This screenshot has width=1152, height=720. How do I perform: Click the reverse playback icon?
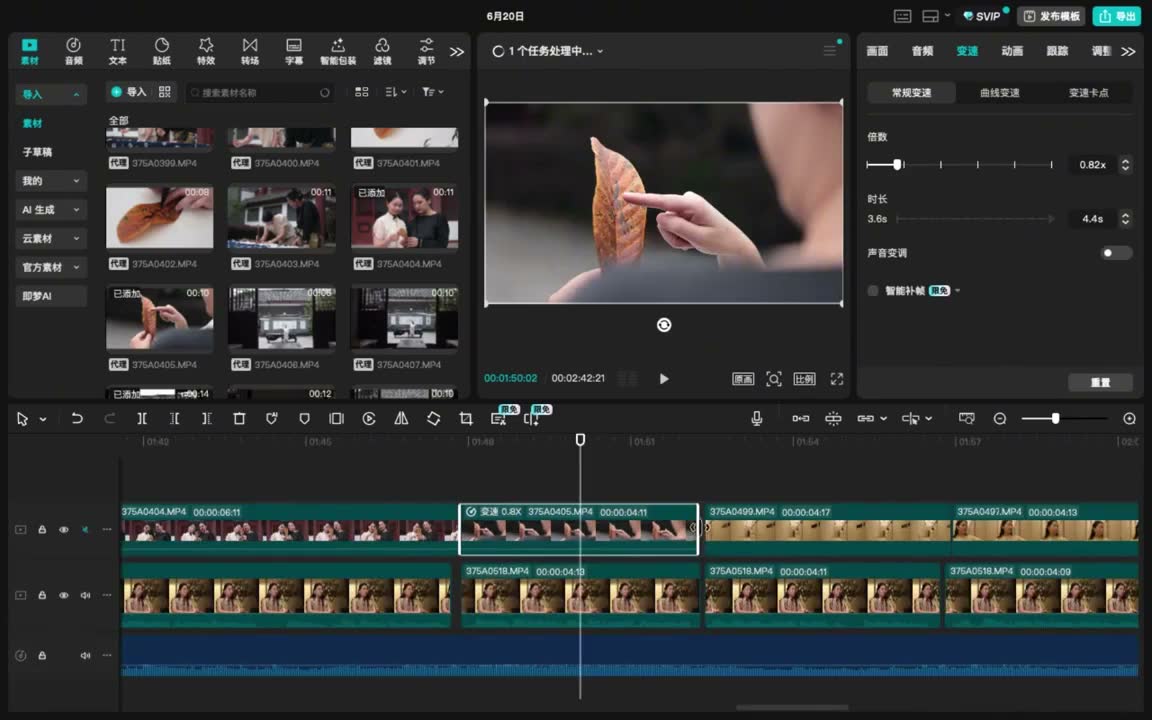point(369,418)
